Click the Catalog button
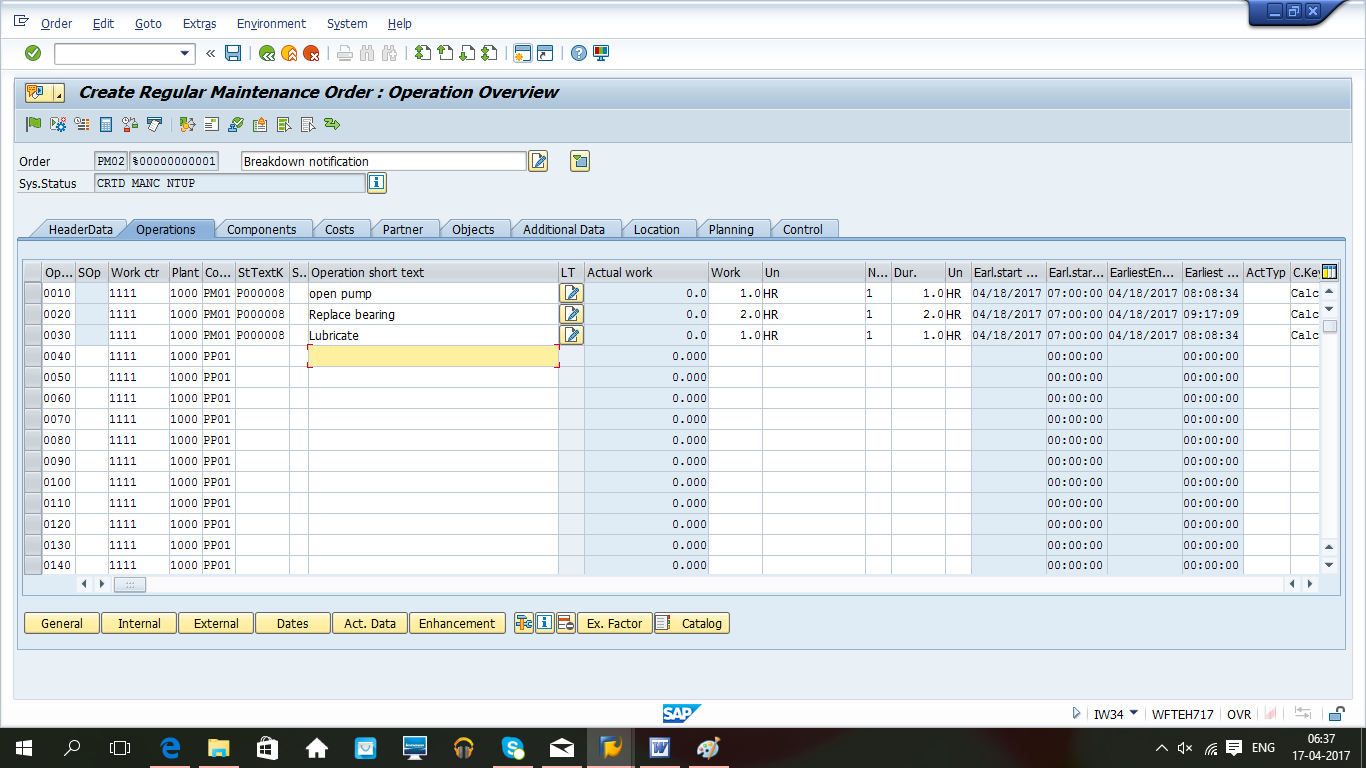The width and height of the screenshot is (1366, 768). tap(692, 623)
